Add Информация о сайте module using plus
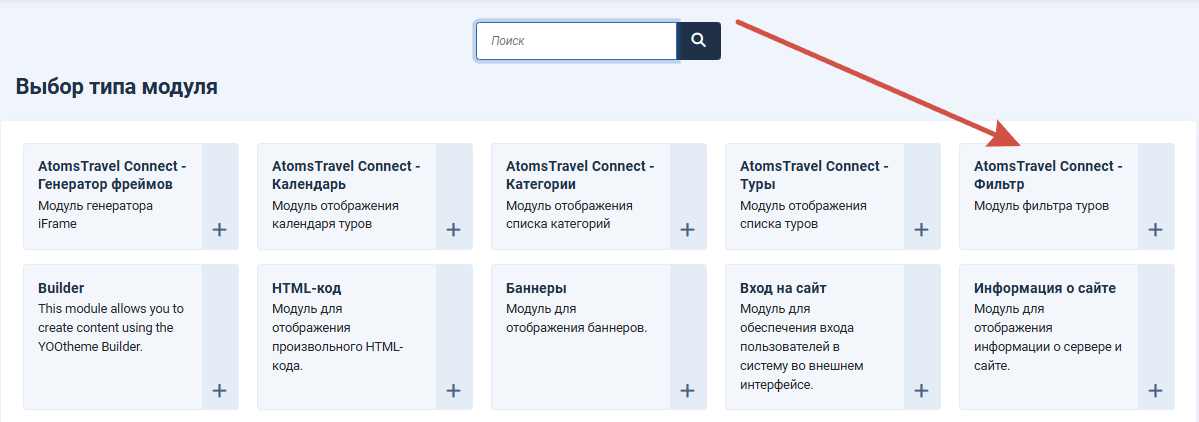This screenshot has height=422, width=1199. click(x=1155, y=391)
